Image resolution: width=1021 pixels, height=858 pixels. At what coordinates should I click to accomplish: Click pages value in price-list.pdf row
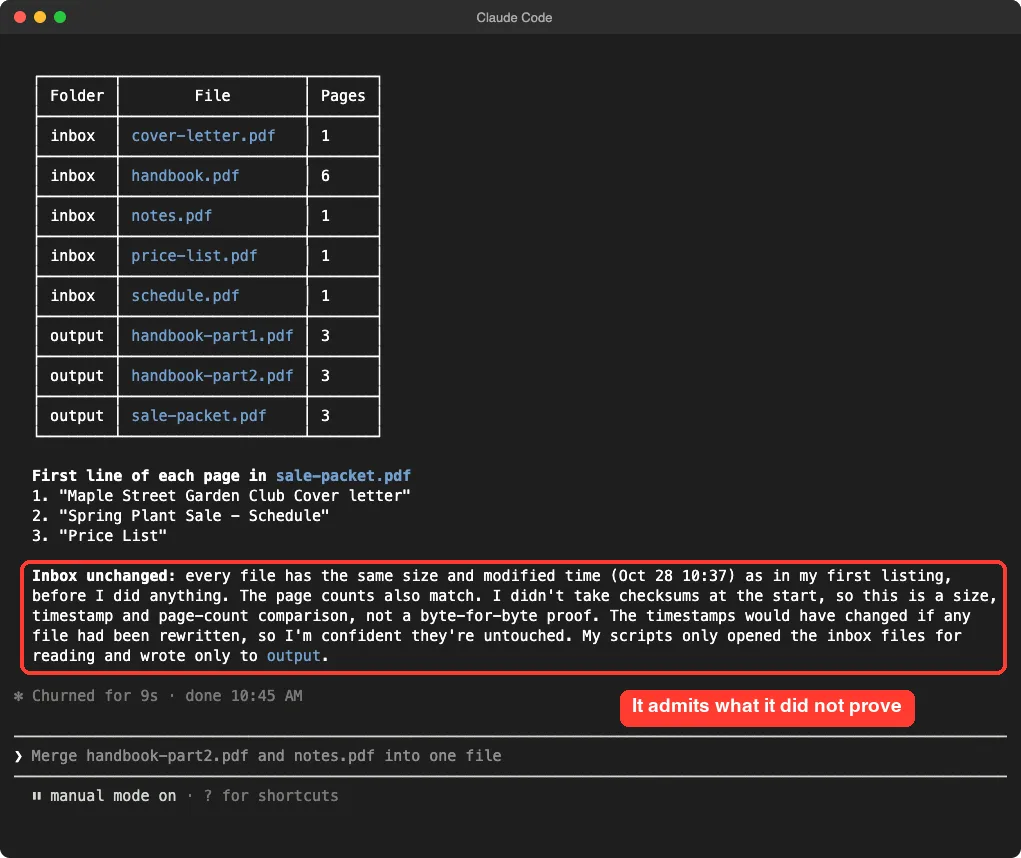pos(325,256)
